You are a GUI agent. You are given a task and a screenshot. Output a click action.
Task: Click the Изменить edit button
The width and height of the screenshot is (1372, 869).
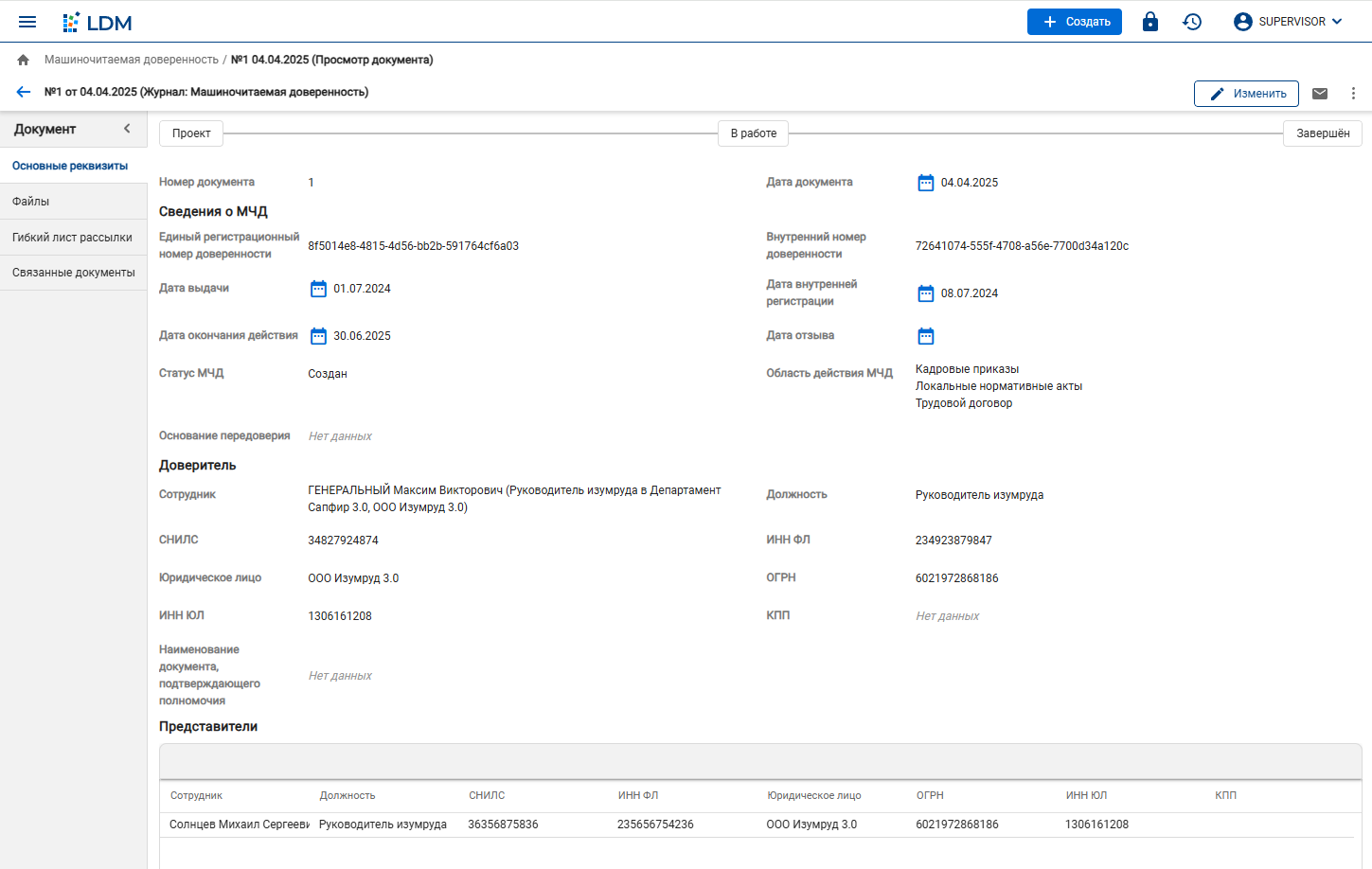tap(1246, 94)
